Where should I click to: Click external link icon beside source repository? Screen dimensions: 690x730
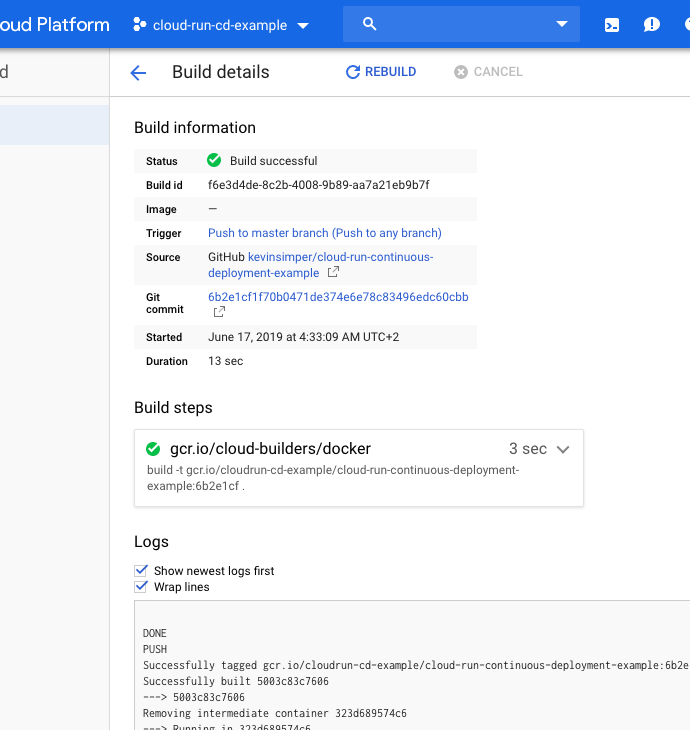(333, 272)
